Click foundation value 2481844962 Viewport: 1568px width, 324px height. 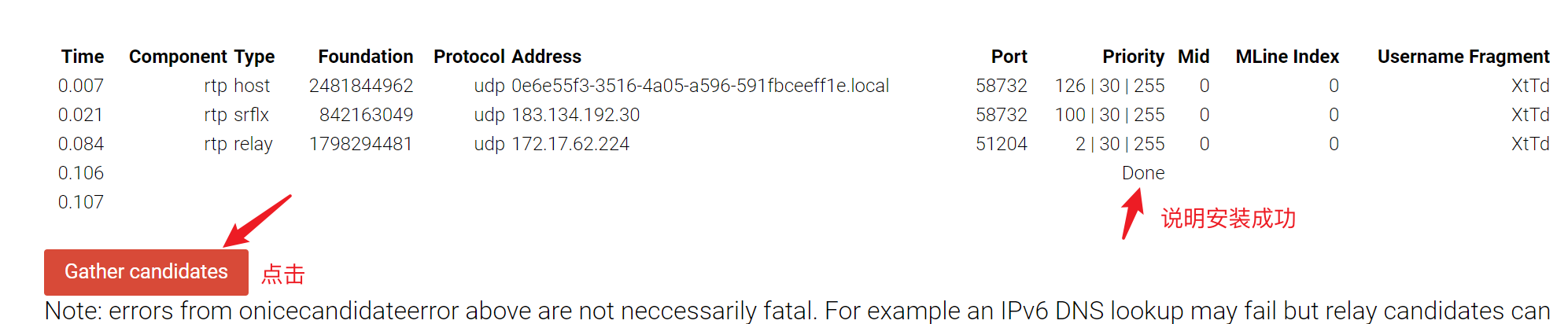[361, 86]
